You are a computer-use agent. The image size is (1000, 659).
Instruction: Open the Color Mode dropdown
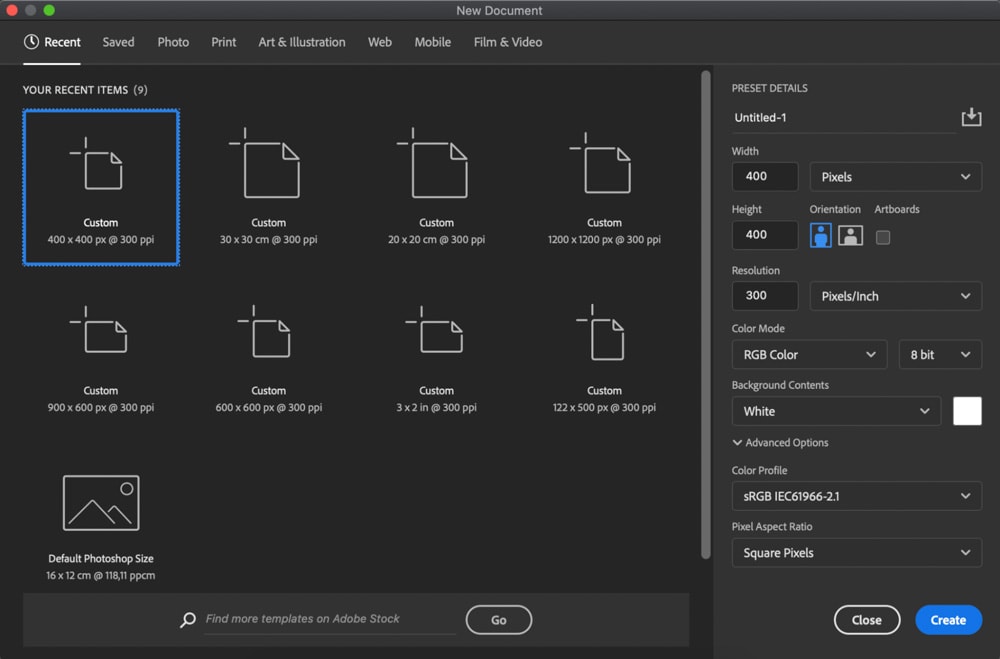coord(809,354)
